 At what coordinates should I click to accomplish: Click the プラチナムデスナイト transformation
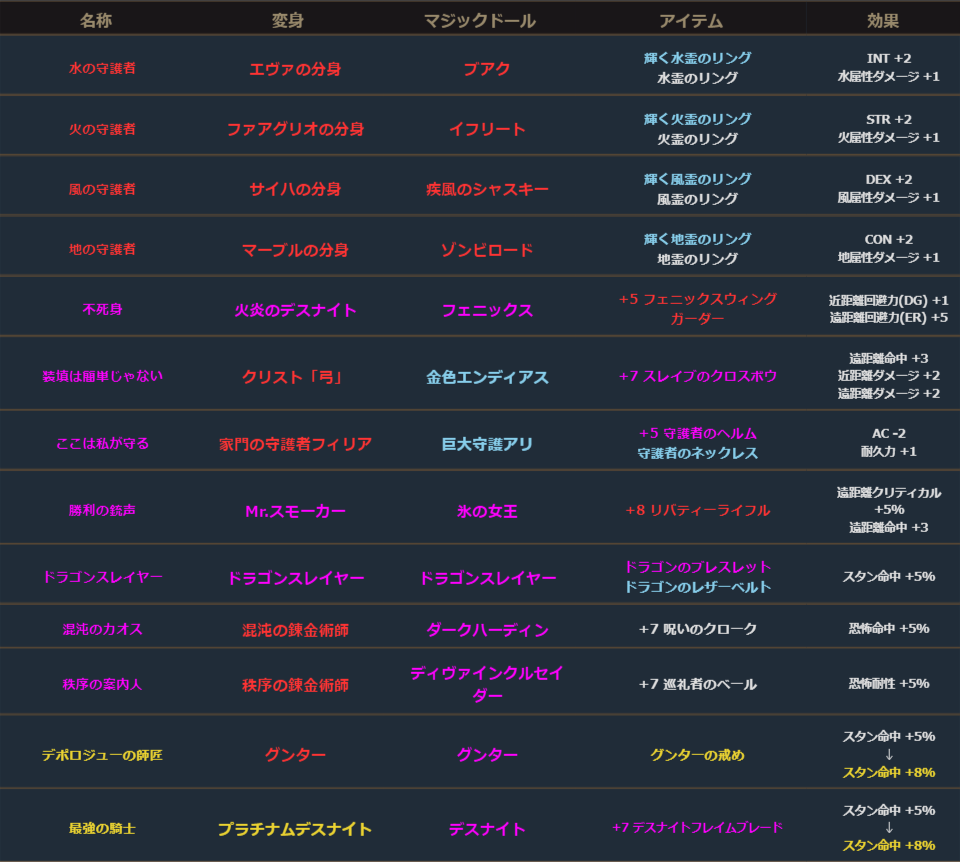coord(294,829)
